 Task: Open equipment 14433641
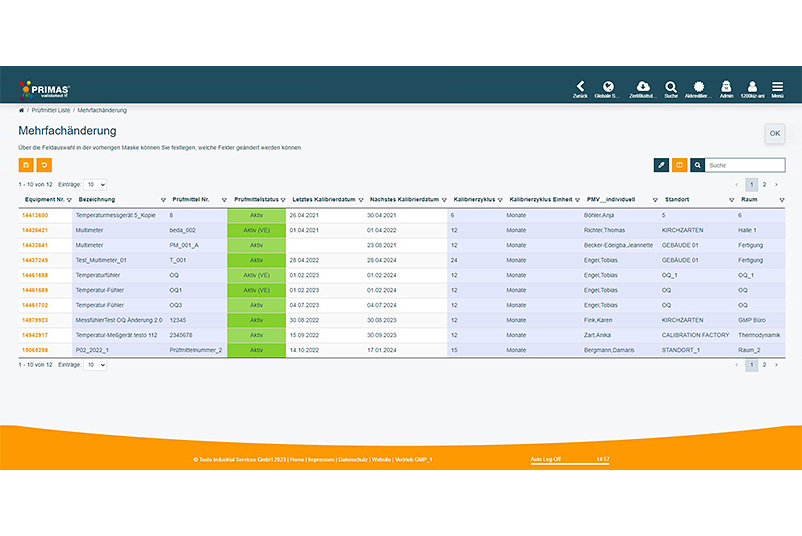coord(35,245)
